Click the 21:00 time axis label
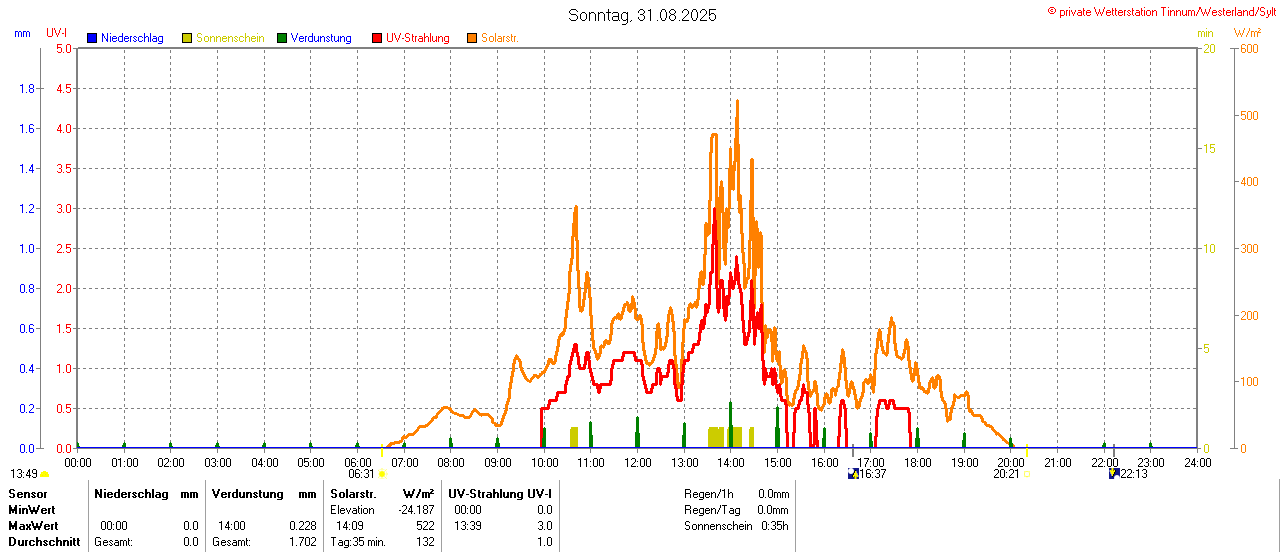The height and width of the screenshot is (552, 1280). tap(1058, 462)
